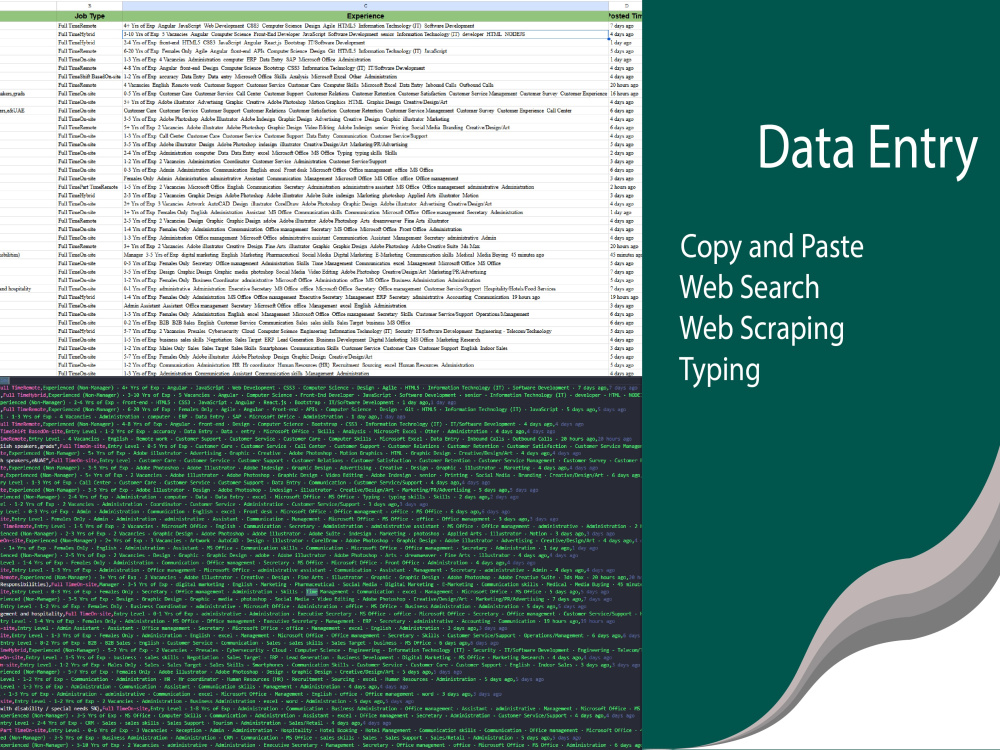Select cell starting '4 Vacancies English Remote work'

coord(365,85)
